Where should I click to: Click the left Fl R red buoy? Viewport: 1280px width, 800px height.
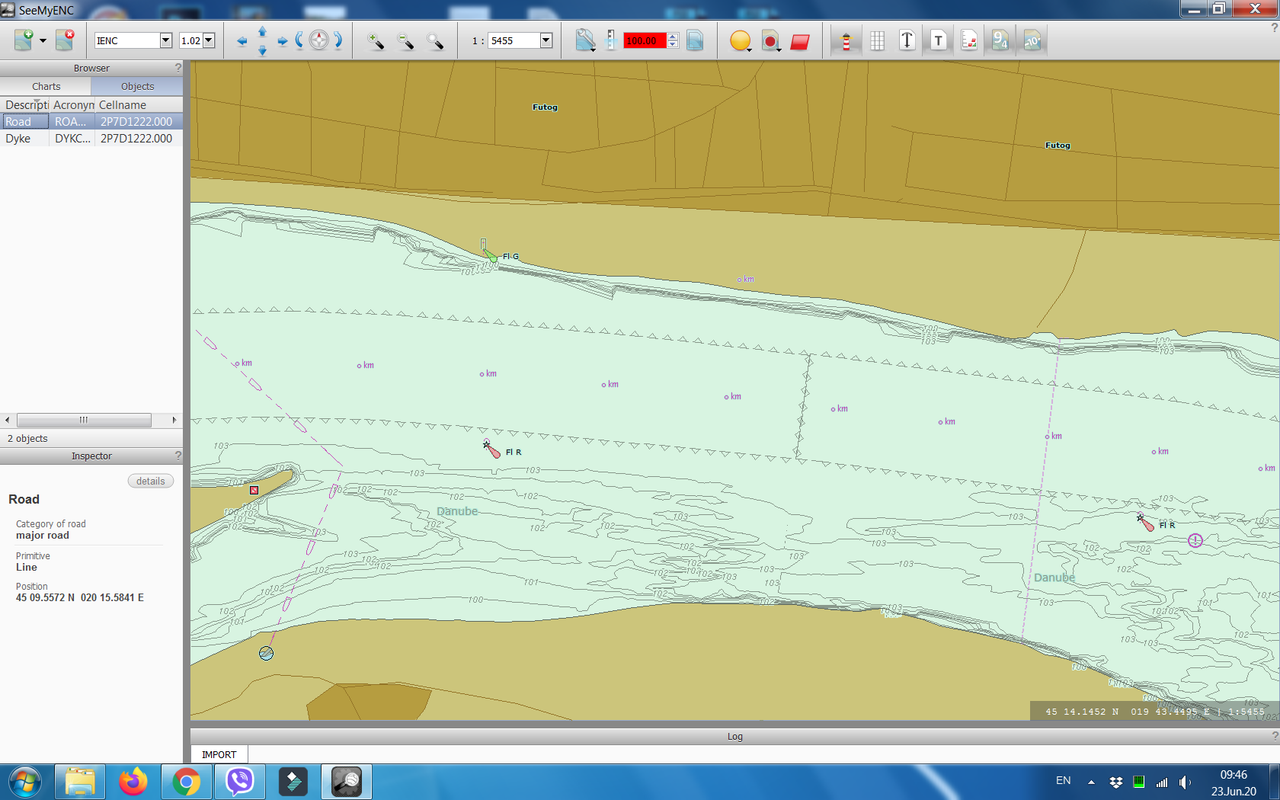[x=492, y=449]
